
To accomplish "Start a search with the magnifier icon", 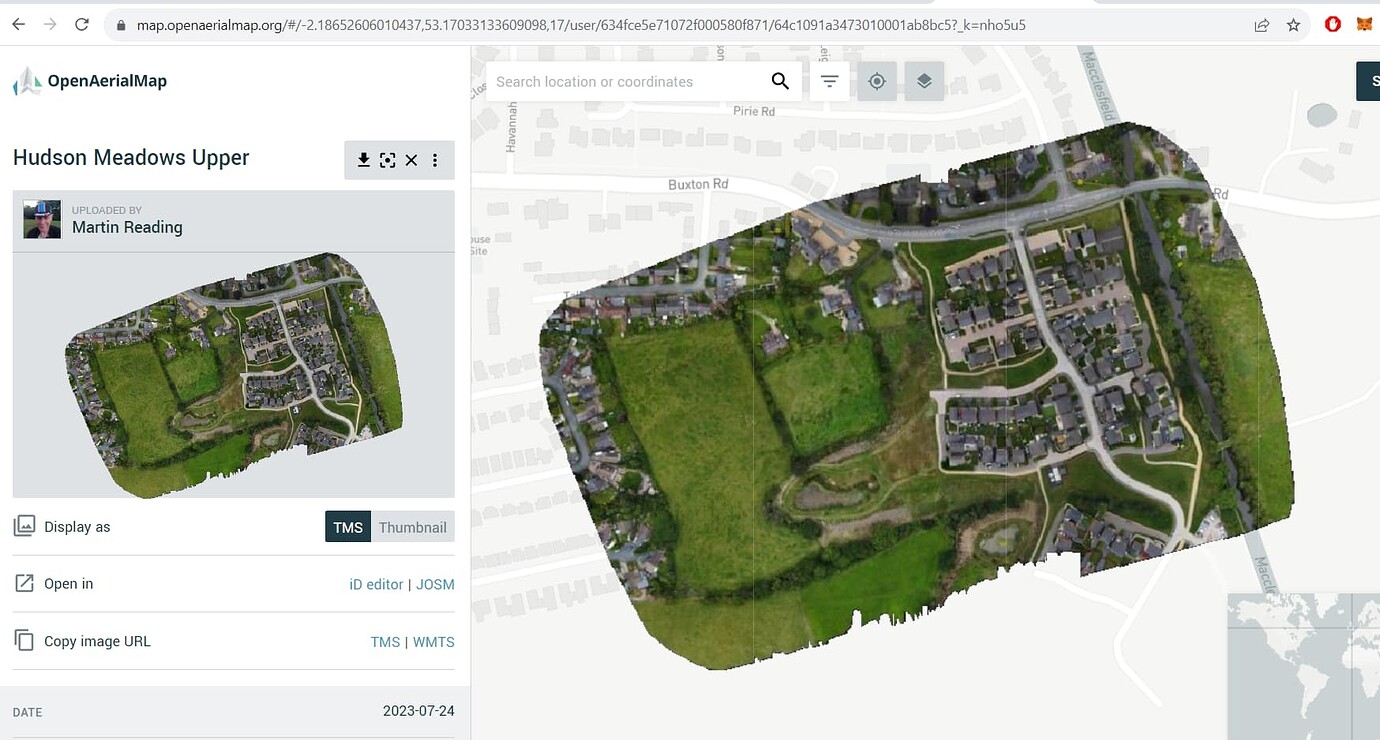I will [x=780, y=81].
